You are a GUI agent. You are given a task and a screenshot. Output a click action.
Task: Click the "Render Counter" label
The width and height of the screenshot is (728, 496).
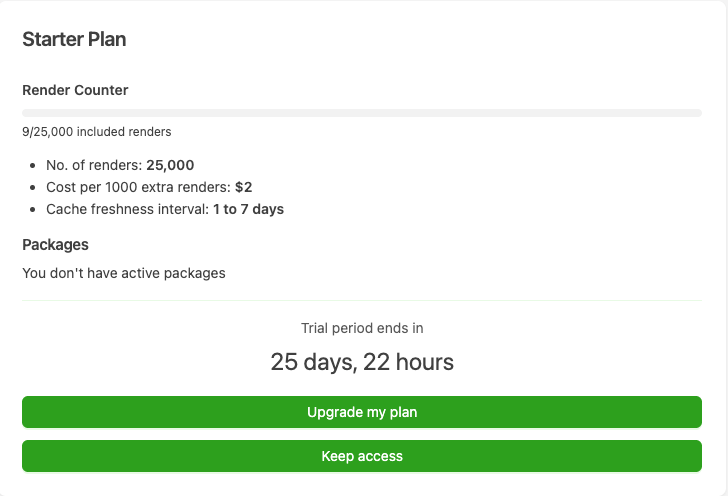pyautogui.click(x=75, y=90)
